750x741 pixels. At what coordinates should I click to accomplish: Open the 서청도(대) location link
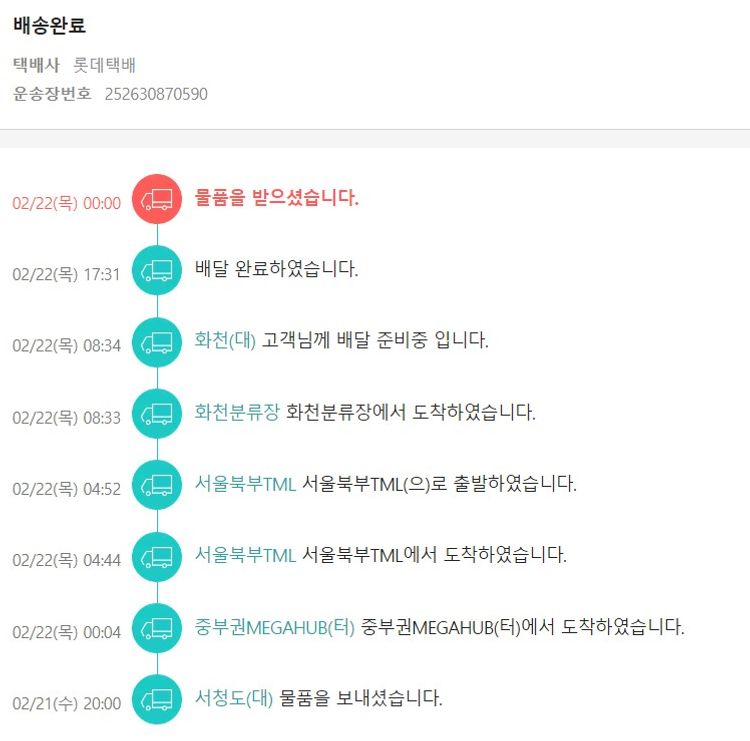pyautogui.click(x=234, y=698)
